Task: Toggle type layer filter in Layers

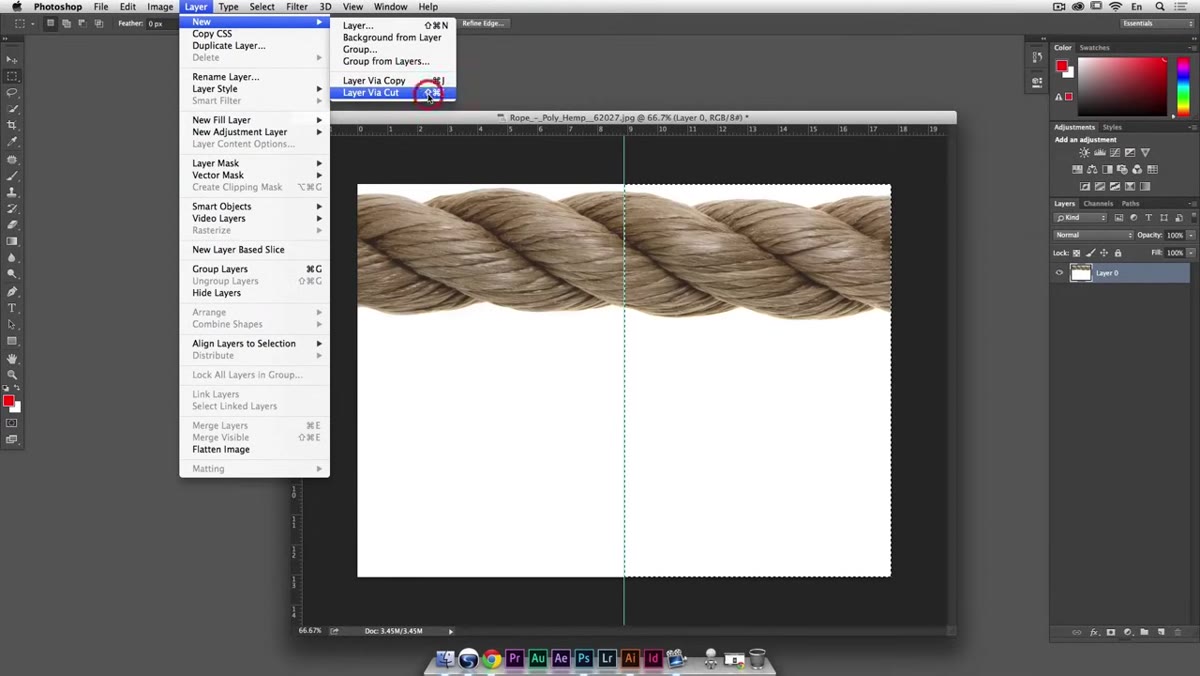Action: [1148, 218]
